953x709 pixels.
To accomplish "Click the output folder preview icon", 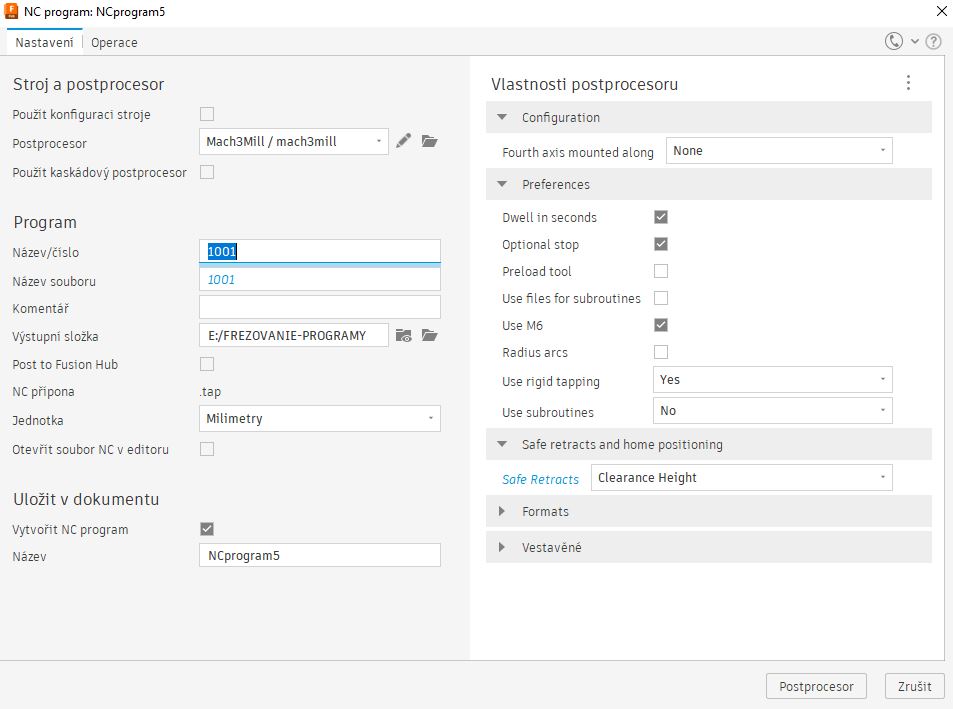I will [403, 336].
